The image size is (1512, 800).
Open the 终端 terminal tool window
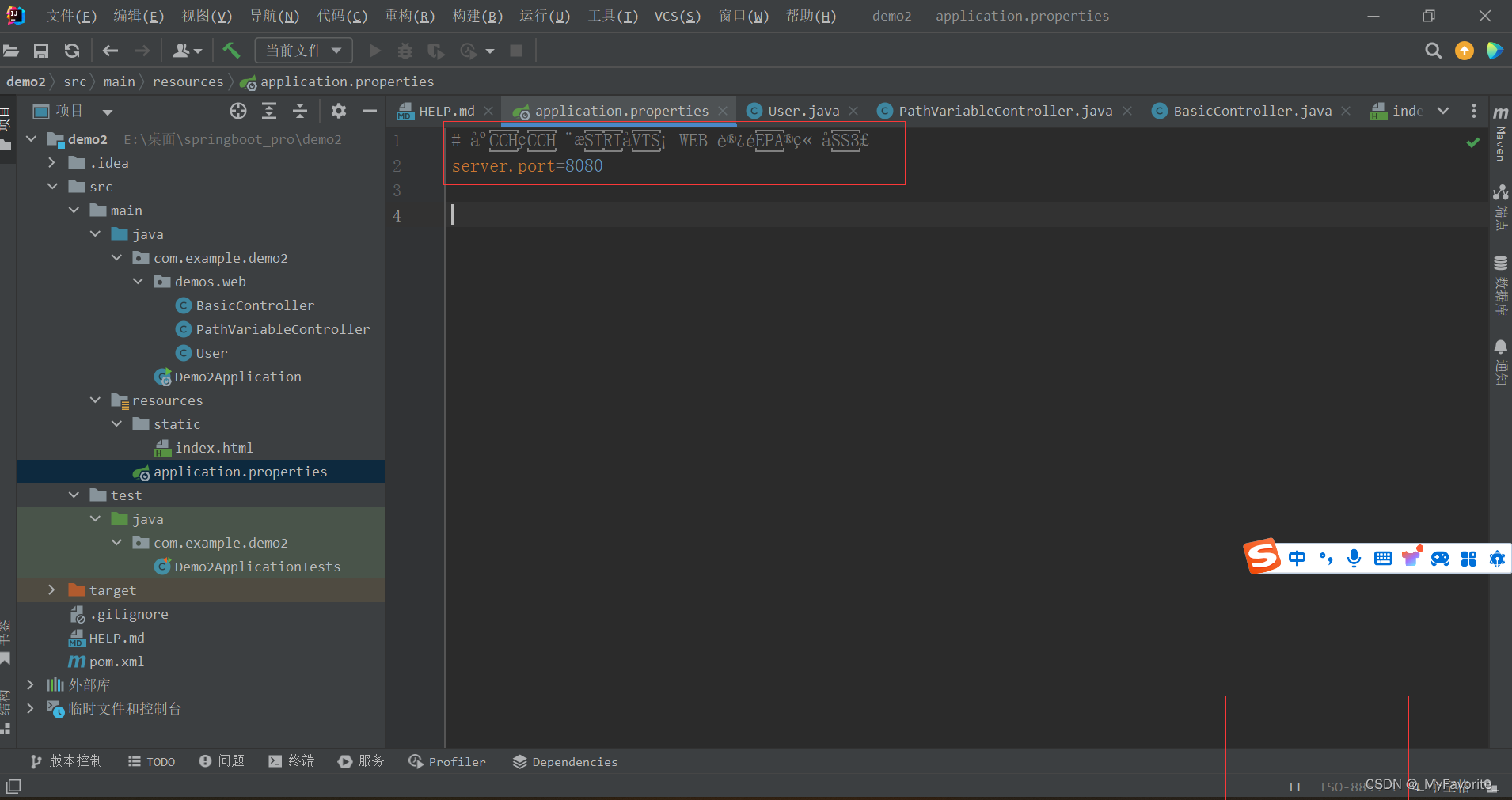coord(291,761)
